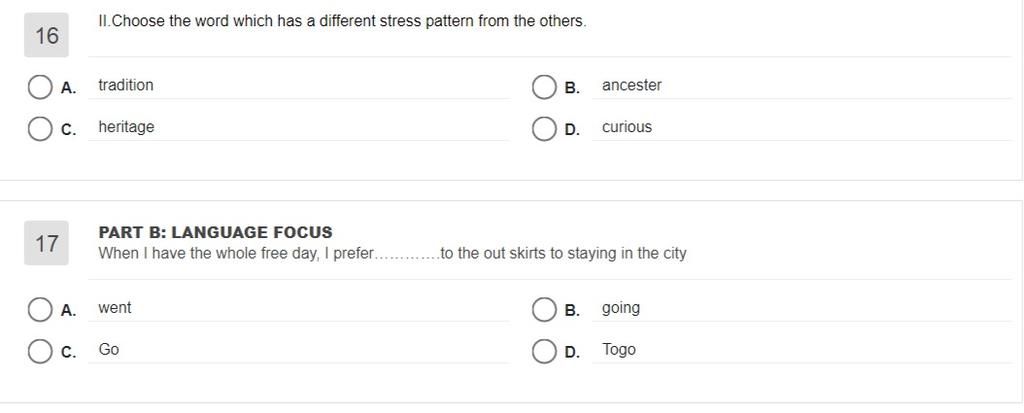Viewport: 1024px width, 413px height.
Task: Pick radio button D 'Togo'
Action: click(x=544, y=352)
